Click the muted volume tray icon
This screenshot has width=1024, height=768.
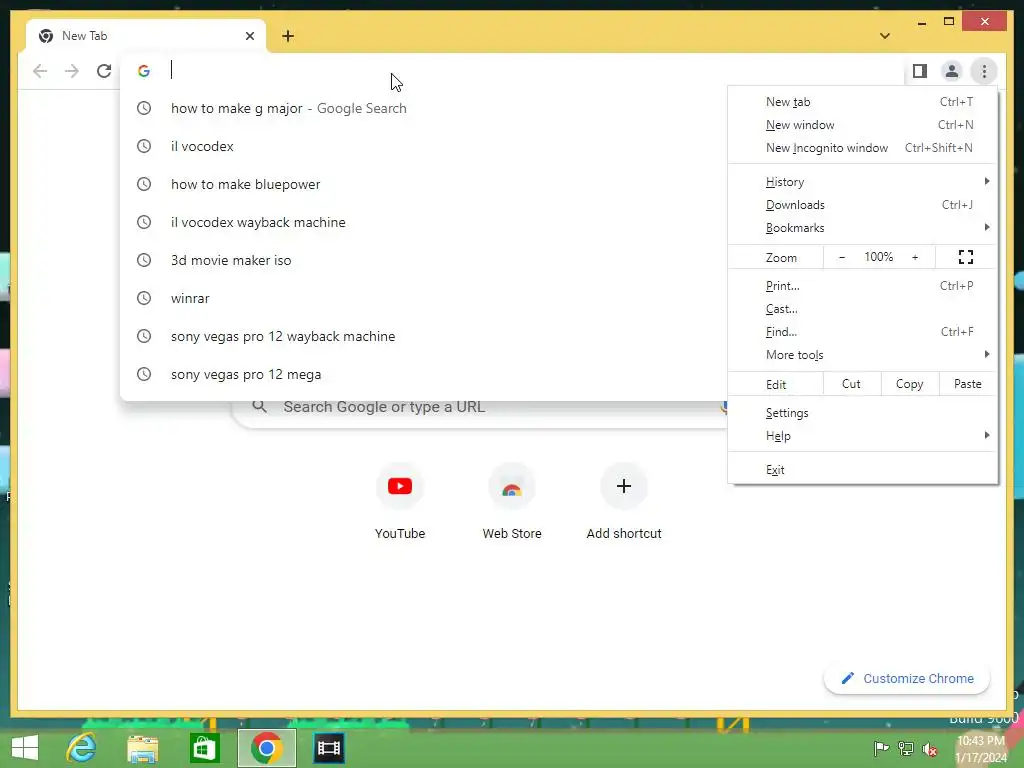pyautogui.click(x=930, y=749)
